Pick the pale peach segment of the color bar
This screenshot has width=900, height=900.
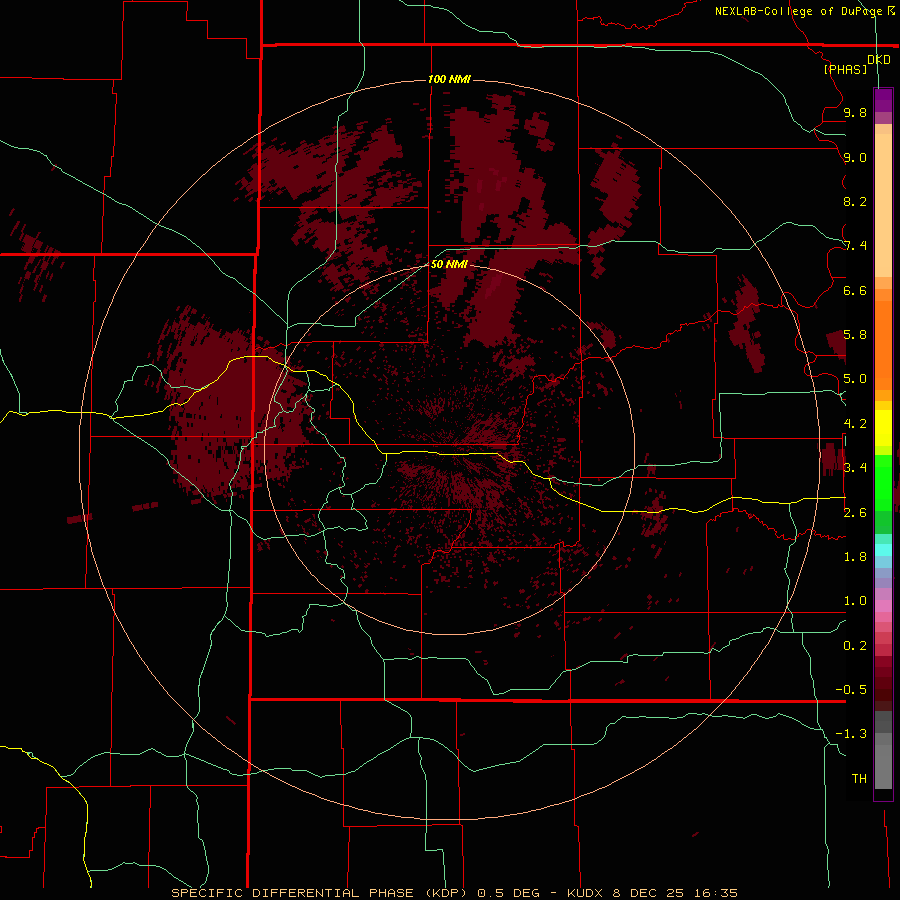pos(883,207)
